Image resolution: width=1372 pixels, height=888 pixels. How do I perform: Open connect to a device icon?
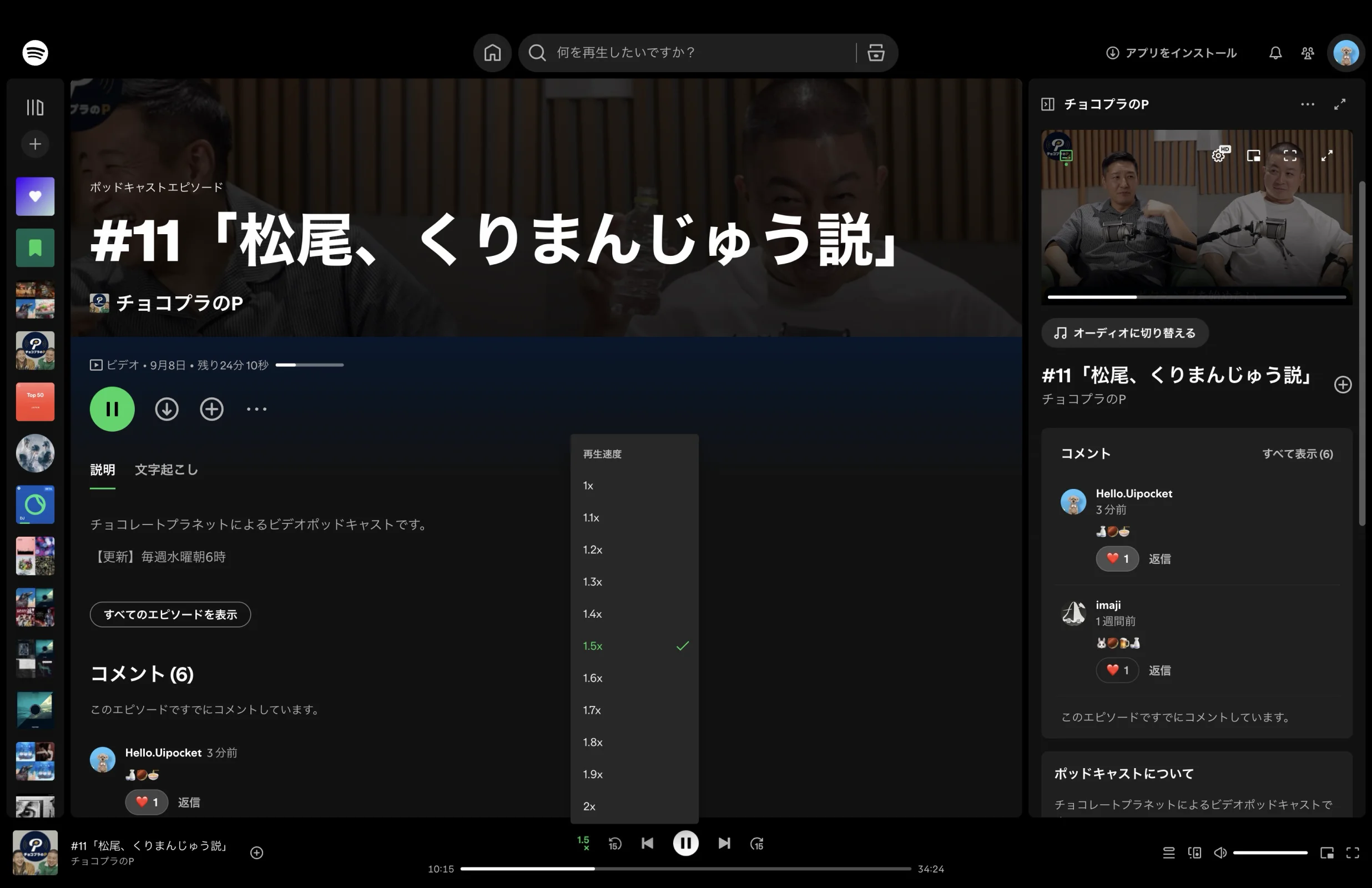coord(1194,852)
